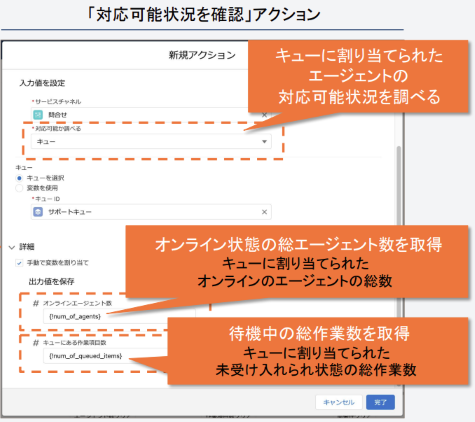Select the キューを選択 radio button

19,178
